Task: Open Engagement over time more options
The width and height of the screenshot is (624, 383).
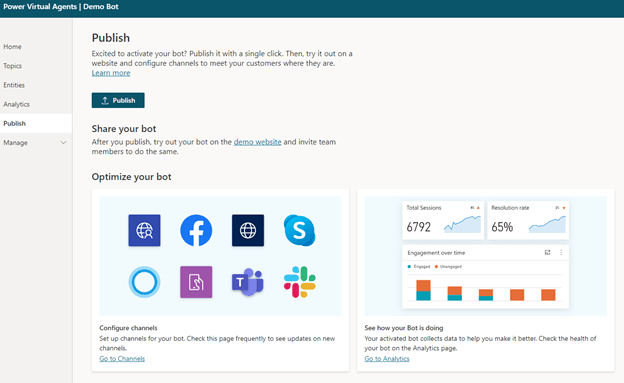Action: pyautogui.click(x=561, y=252)
